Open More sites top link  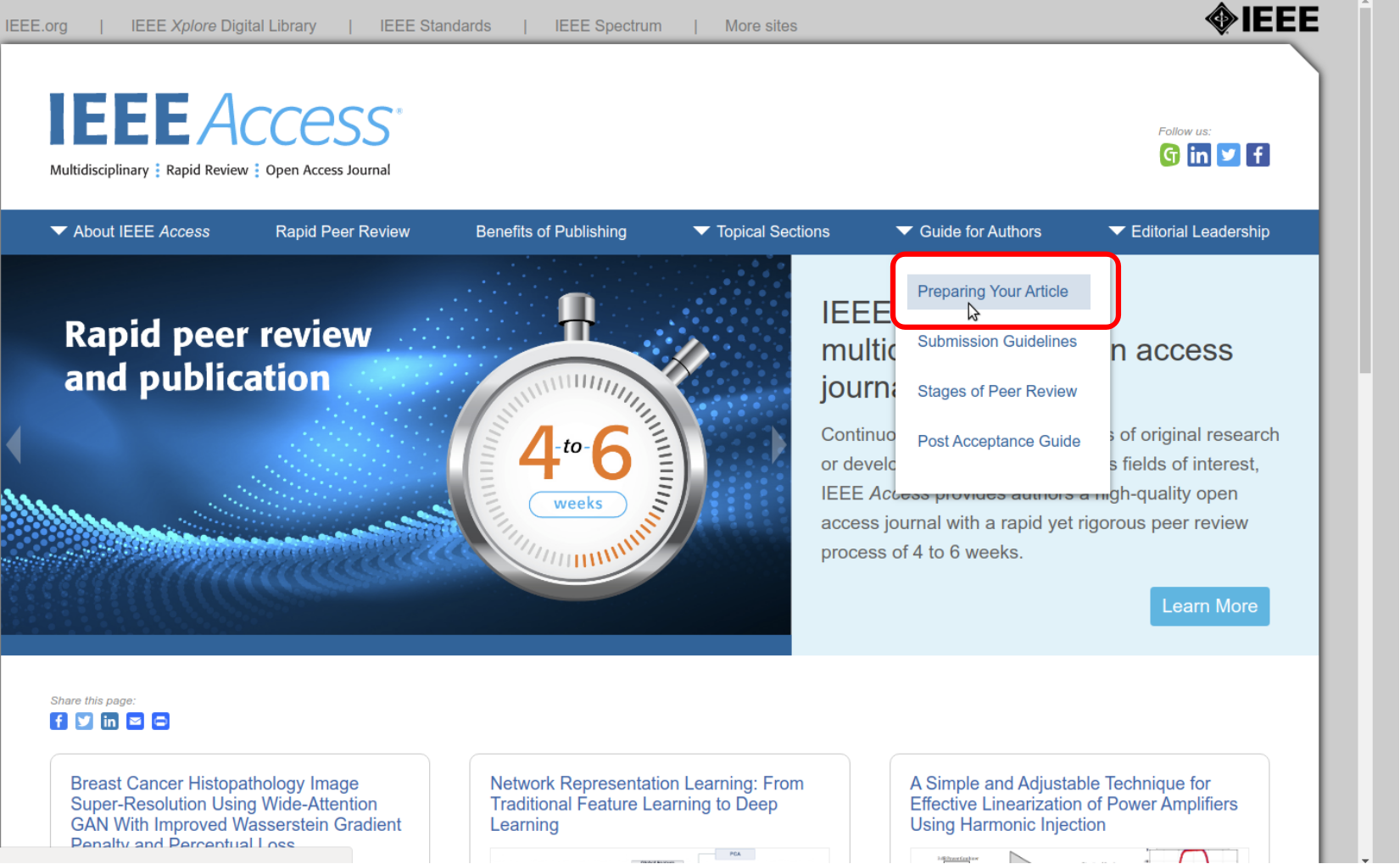761,25
